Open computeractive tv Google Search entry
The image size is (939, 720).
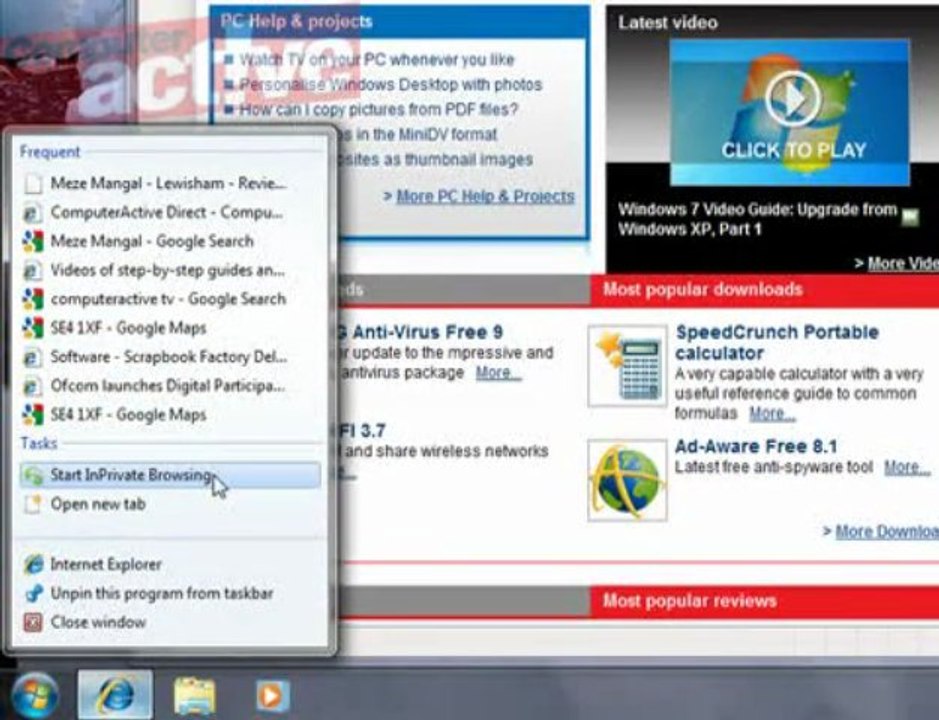pyautogui.click(x=170, y=299)
